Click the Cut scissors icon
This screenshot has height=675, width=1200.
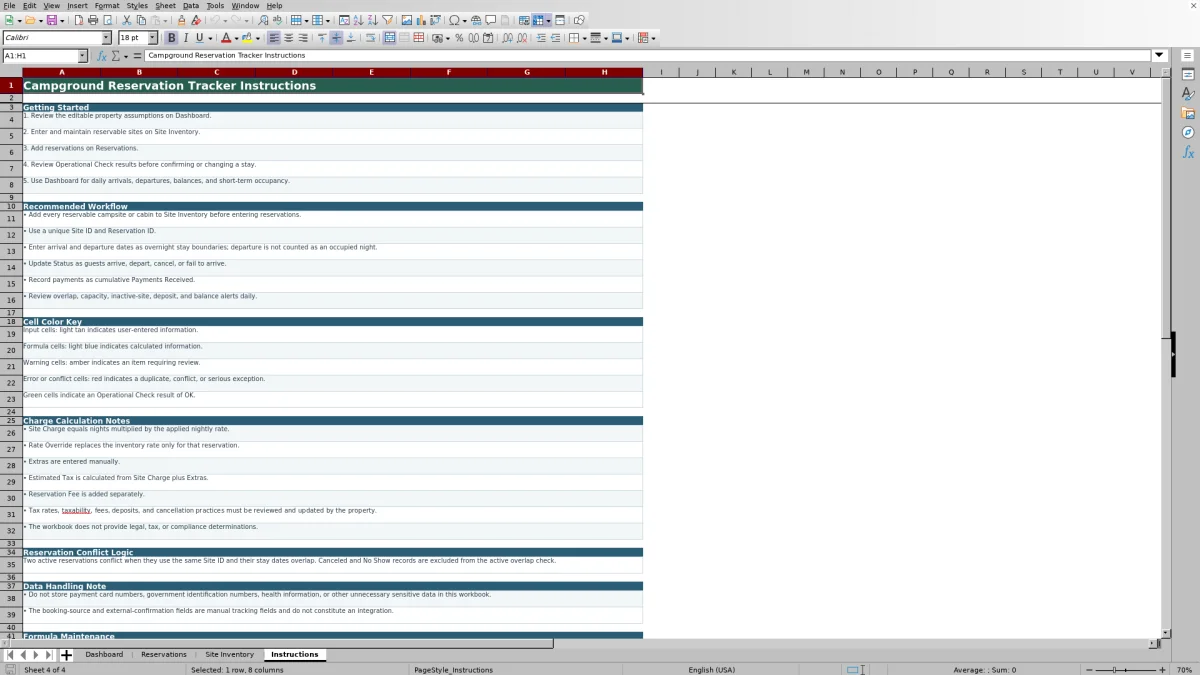pyautogui.click(x=126, y=20)
